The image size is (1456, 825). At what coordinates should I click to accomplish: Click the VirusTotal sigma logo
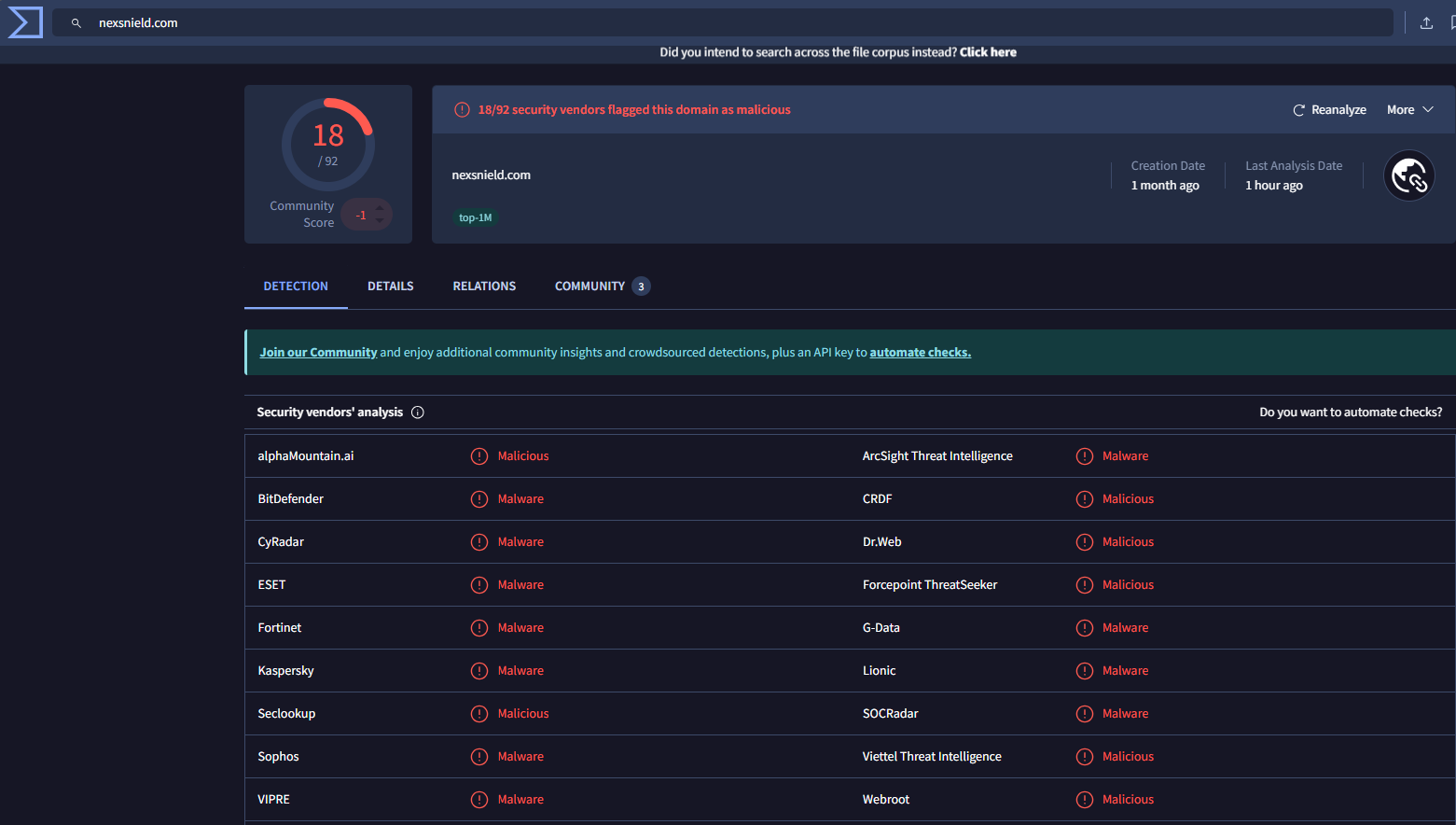click(25, 22)
